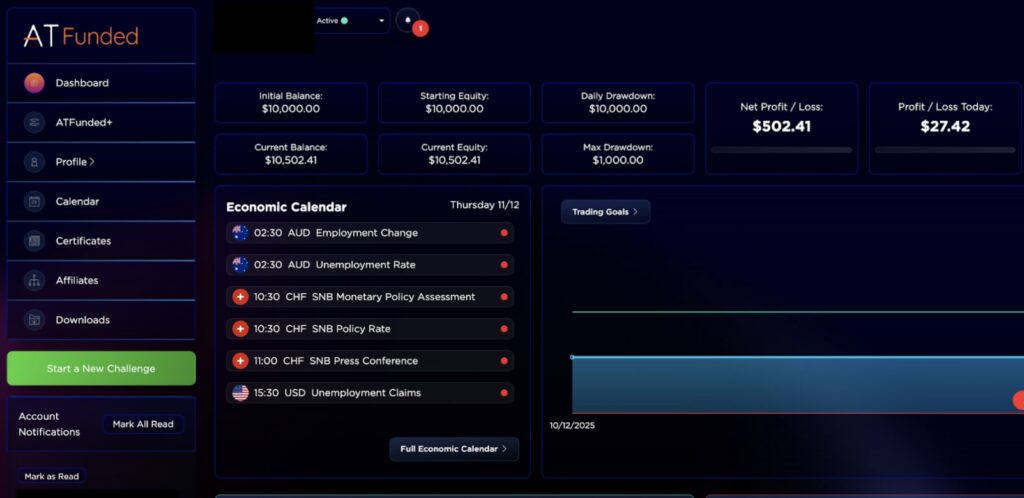This screenshot has width=1024, height=498.
Task: Click the Economic Calendar heading
Action: [x=286, y=208]
